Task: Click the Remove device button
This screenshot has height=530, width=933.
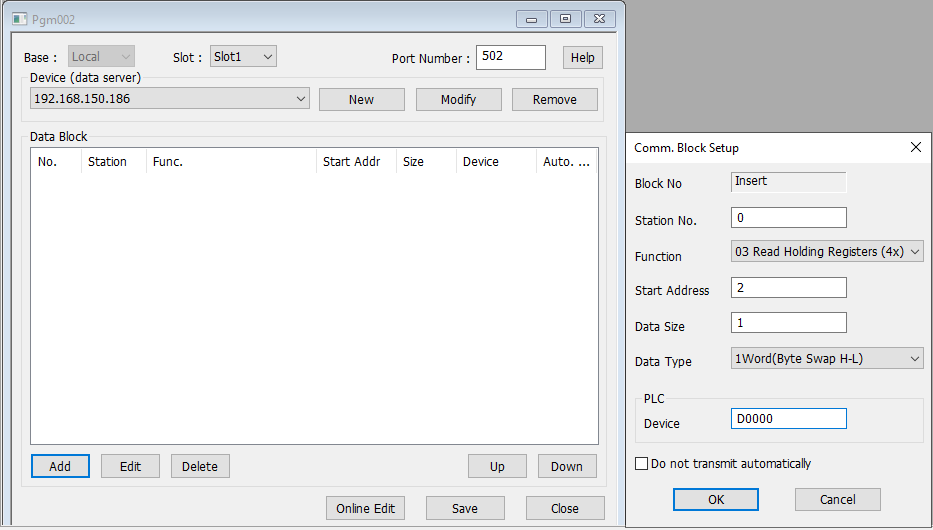Action: pyautogui.click(x=555, y=99)
